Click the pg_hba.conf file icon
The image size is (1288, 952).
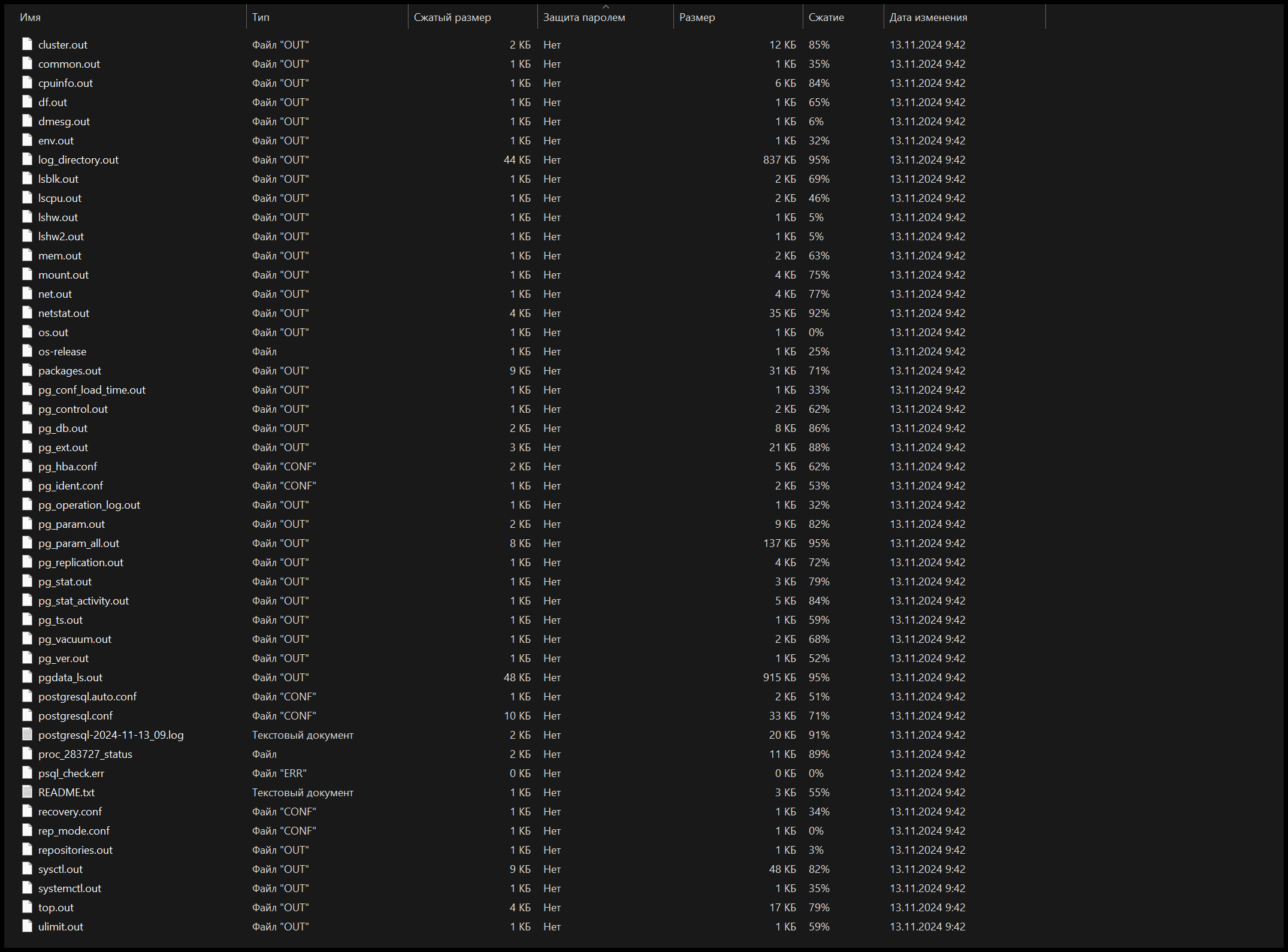pyautogui.click(x=27, y=466)
